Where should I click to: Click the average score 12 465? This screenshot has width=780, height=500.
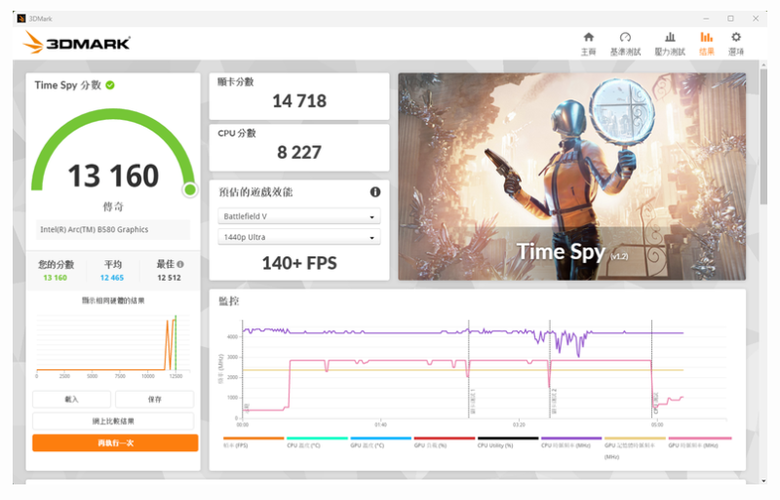(x=112, y=278)
